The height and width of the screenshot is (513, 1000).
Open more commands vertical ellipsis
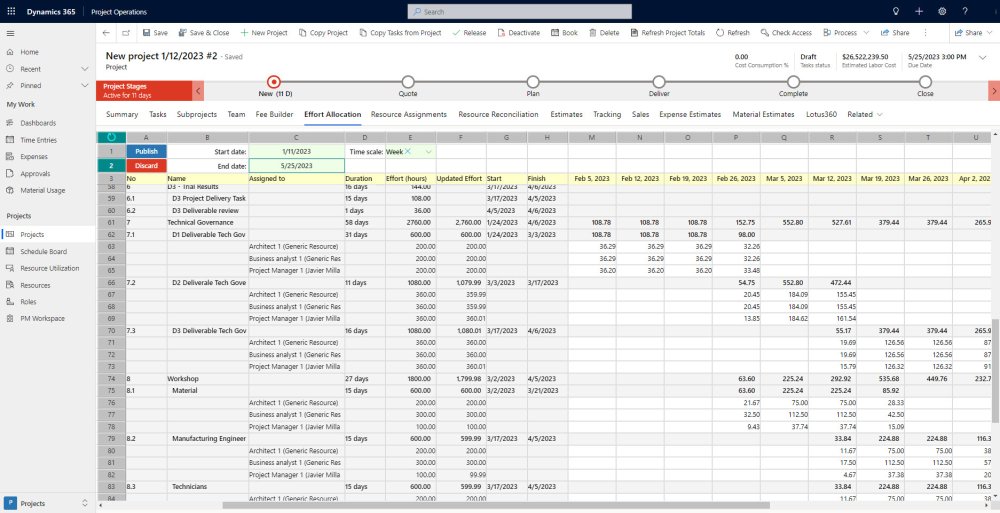(925, 33)
